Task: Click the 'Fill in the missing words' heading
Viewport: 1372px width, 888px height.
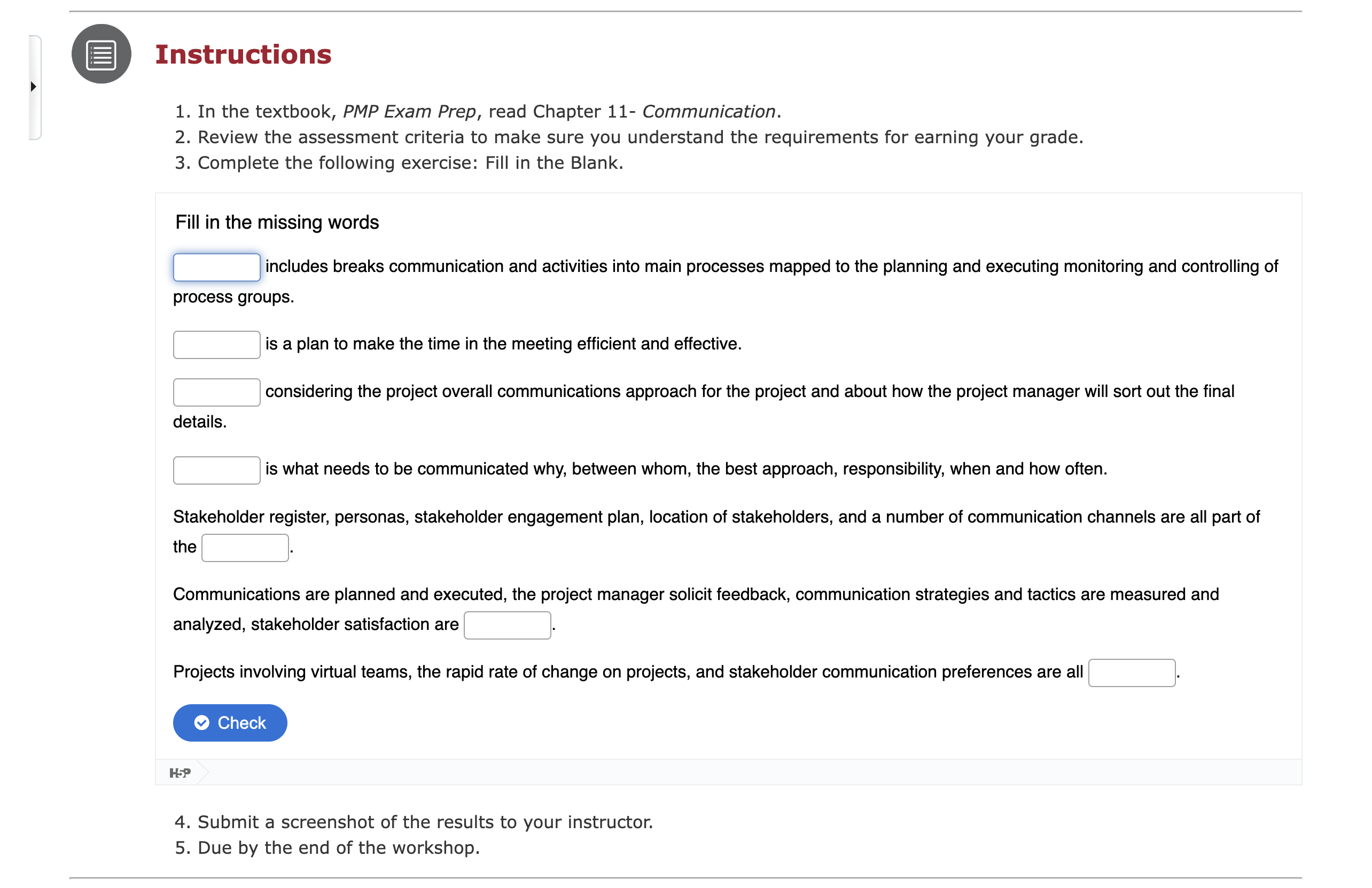Action: pos(277,221)
